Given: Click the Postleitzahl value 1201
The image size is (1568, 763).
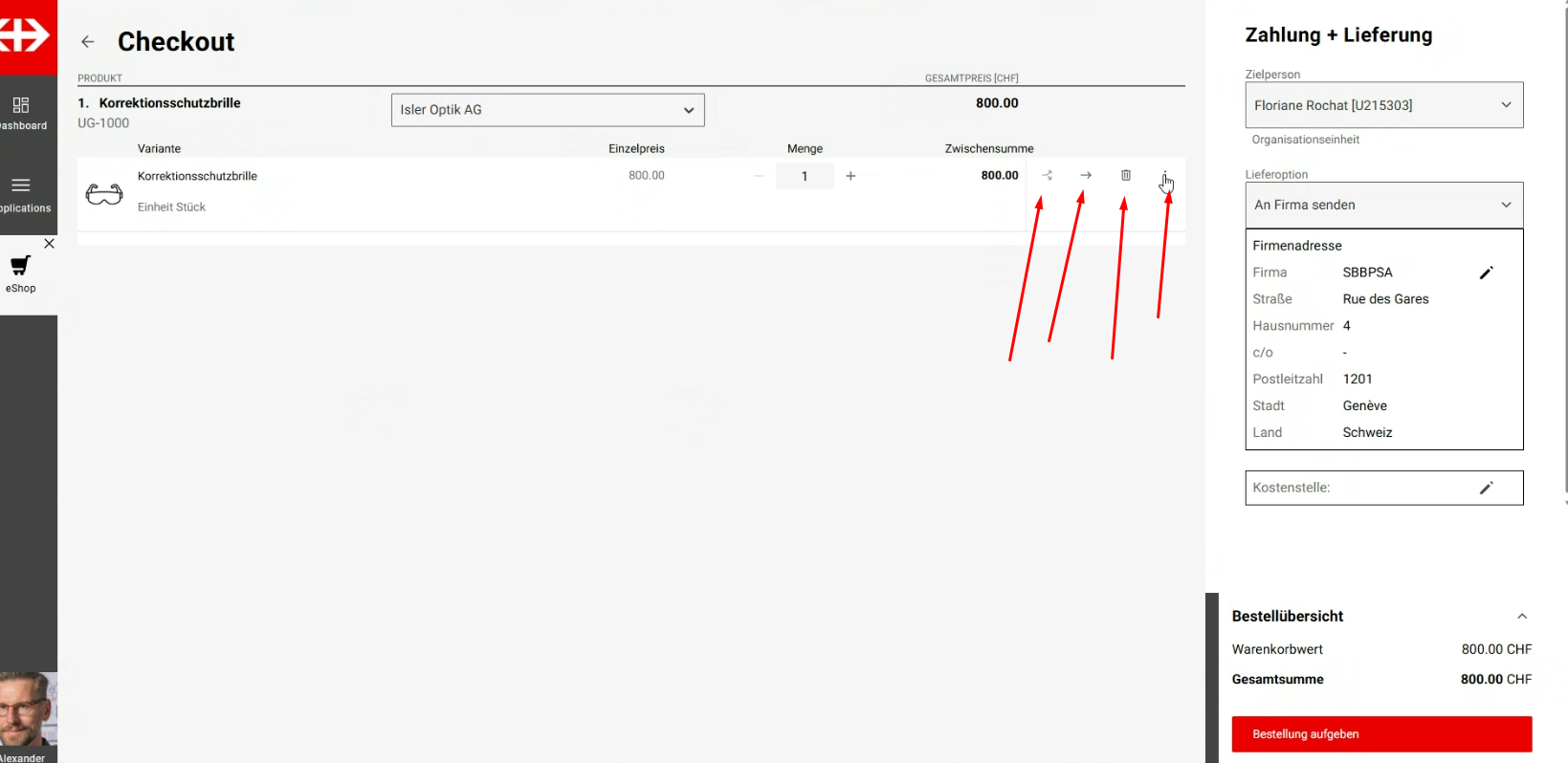Looking at the screenshot, I should [x=1358, y=380].
